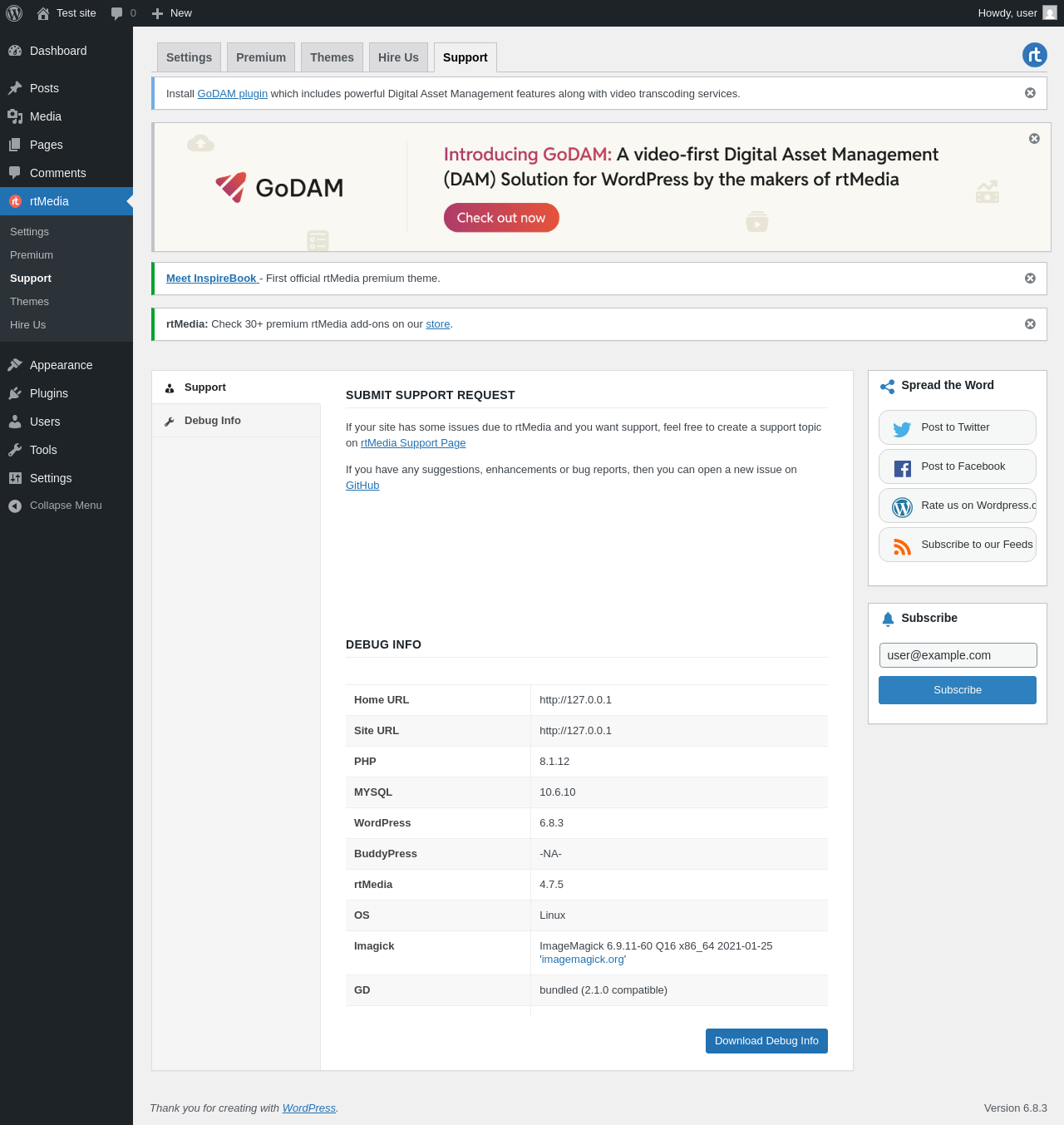Switch to the Hire Us tab
Viewport: 1064px width, 1125px height.
tap(398, 57)
